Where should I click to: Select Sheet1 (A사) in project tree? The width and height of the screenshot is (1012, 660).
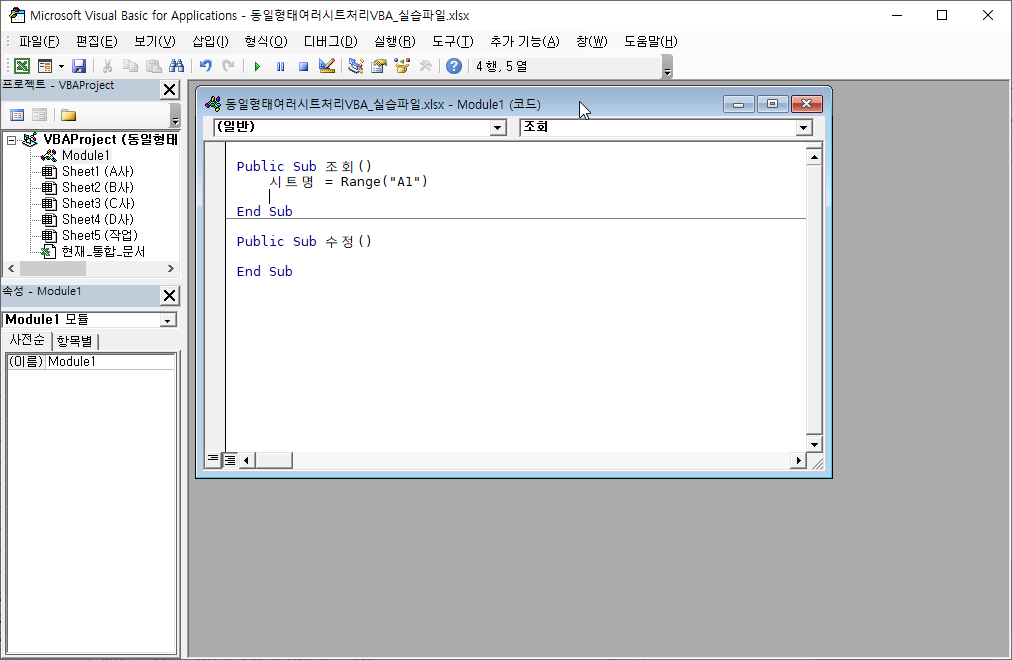tap(97, 171)
